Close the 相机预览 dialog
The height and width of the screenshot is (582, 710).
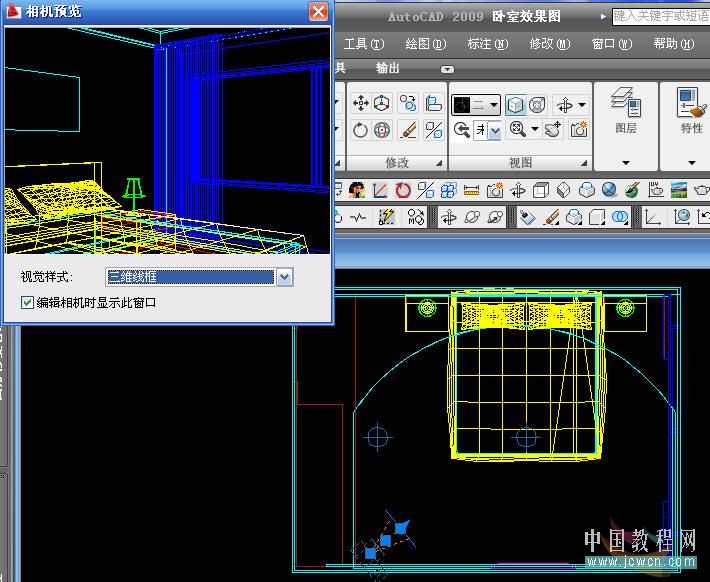318,12
